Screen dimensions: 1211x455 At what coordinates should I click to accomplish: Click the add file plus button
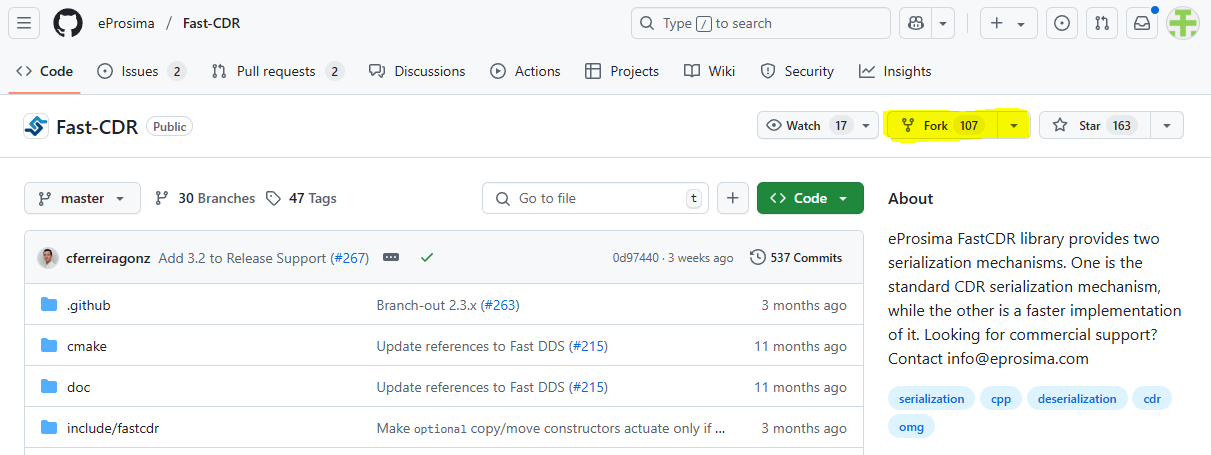[732, 198]
